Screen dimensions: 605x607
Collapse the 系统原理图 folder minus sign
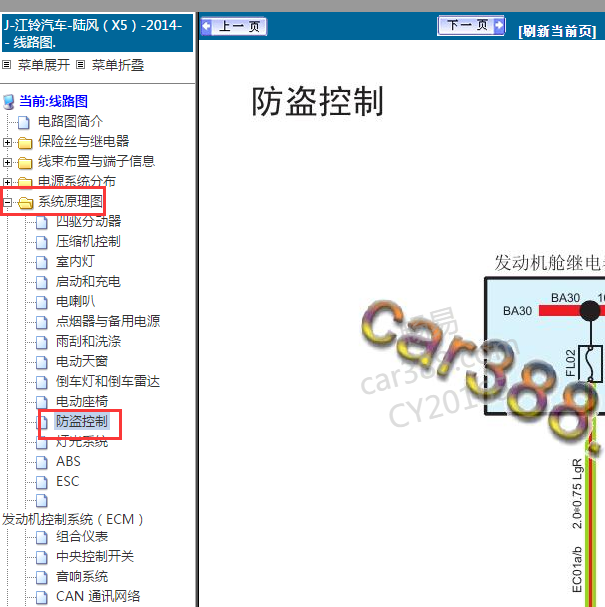tap(7, 202)
